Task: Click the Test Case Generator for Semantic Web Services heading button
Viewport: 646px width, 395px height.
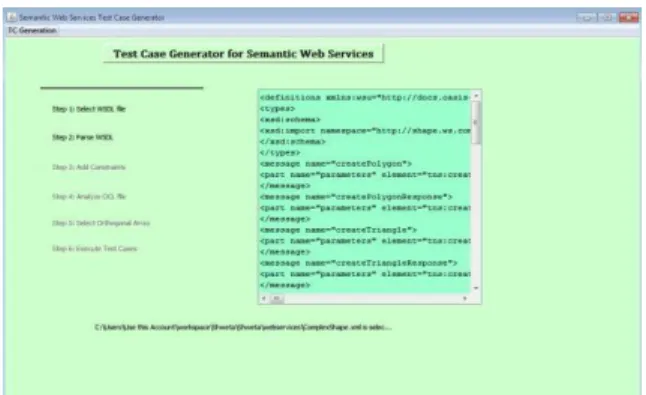Action: click(x=243, y=54)
